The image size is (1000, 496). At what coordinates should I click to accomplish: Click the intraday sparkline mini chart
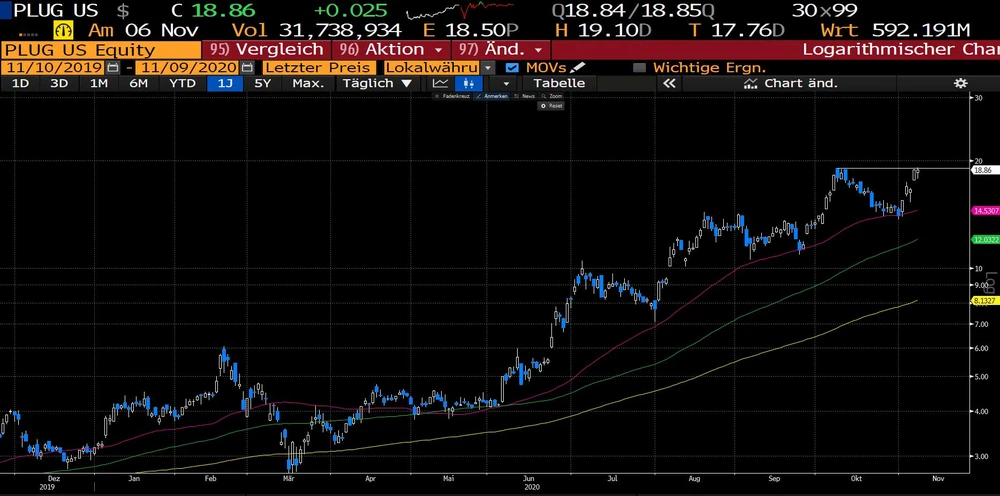tap(460, 11)
